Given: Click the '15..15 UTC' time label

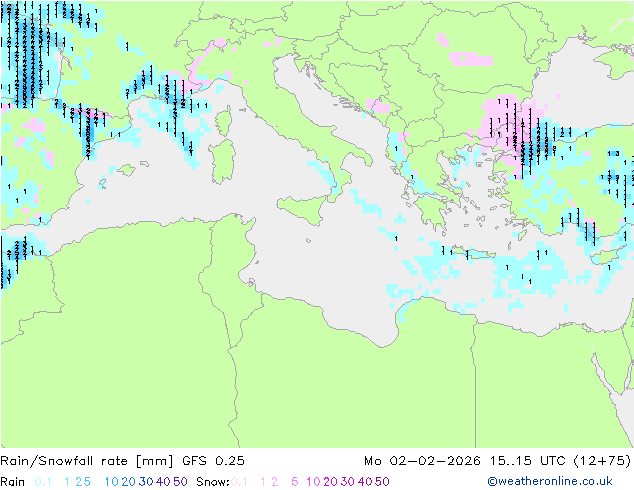Looking at the screenshot, I should (x=528, y=461).
